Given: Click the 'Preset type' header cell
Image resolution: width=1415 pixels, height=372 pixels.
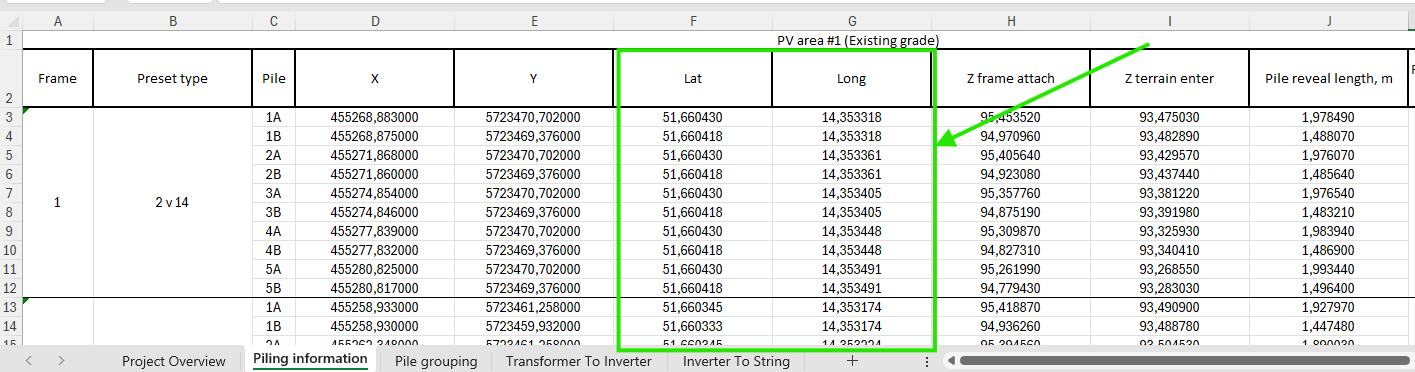Looking at the screenshot, I should (x=173, y=79).
